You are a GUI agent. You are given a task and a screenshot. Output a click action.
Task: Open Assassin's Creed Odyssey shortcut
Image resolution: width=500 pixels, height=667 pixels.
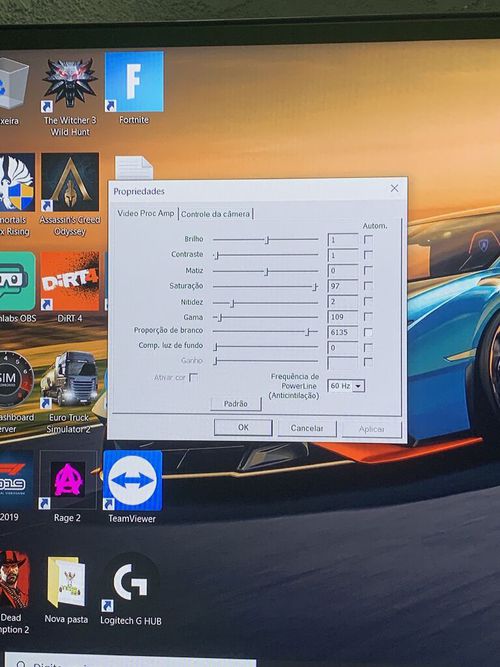point(70,195)
